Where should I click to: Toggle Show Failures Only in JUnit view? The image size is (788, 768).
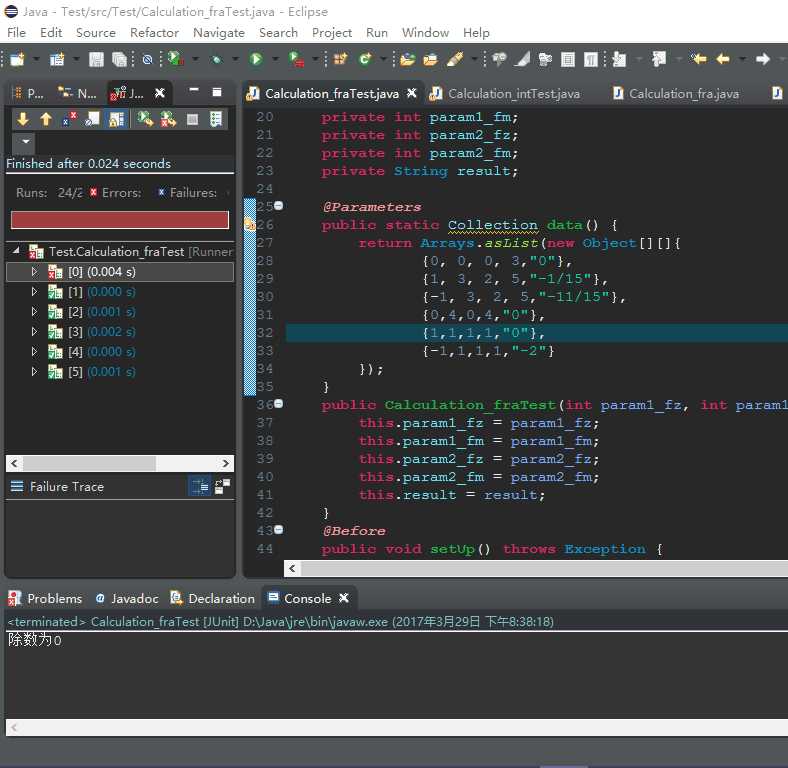tap(69, 119)
